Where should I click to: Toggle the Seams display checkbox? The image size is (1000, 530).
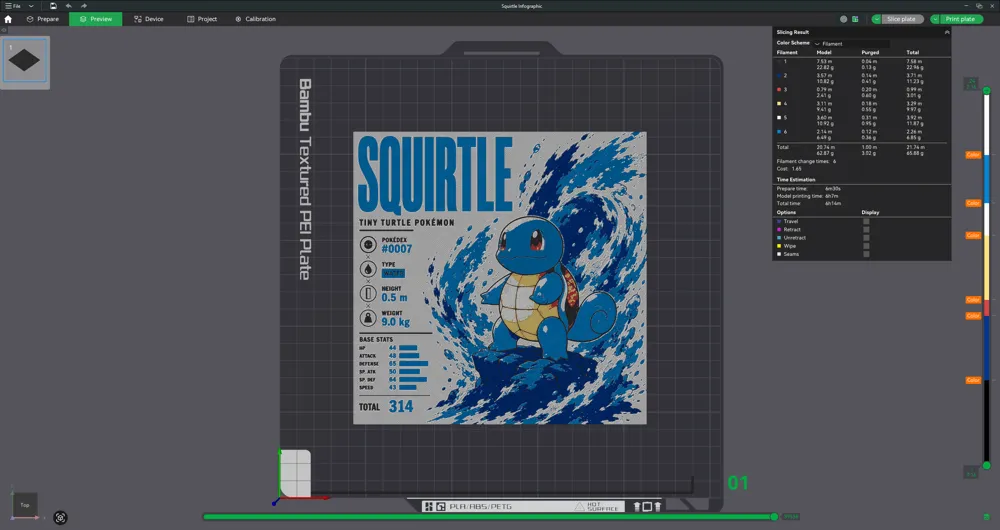tap(866, 254)
